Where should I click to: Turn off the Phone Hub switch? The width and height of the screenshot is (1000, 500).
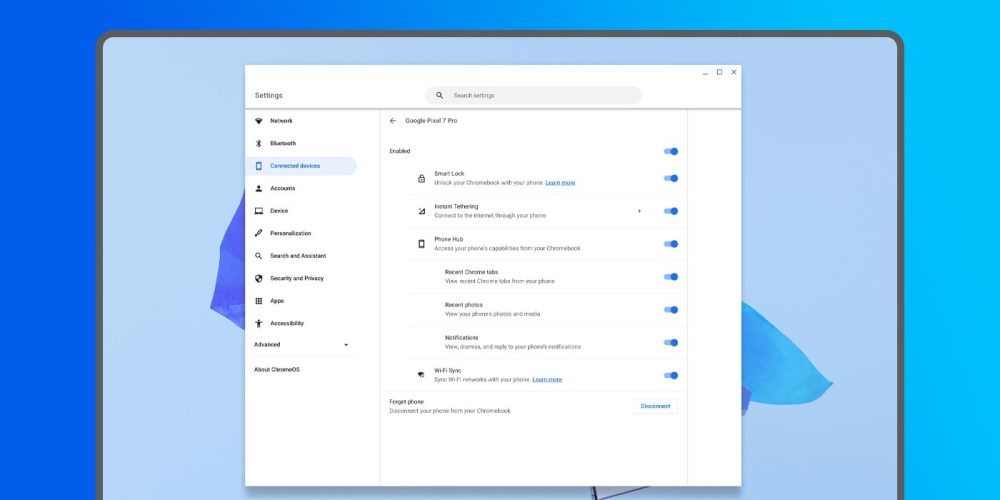point(671,244)
